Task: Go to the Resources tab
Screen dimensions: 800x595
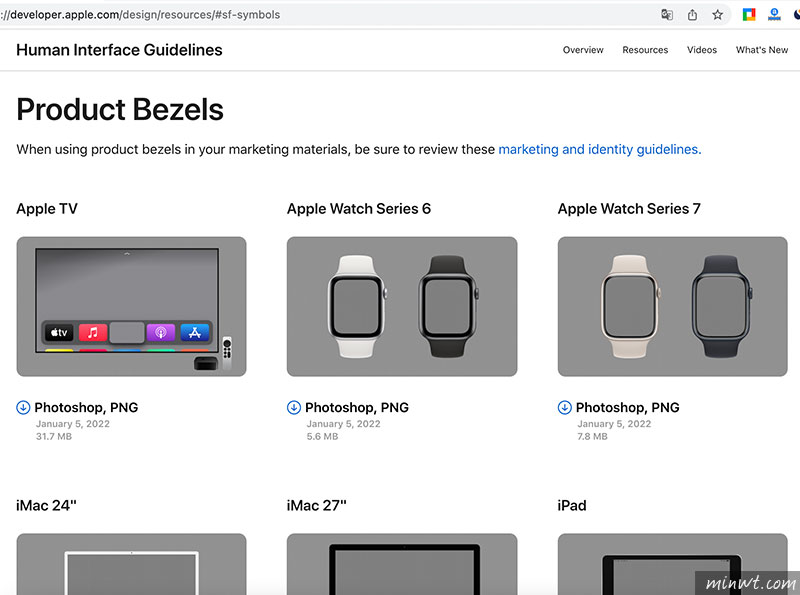Action: point(645,50)
